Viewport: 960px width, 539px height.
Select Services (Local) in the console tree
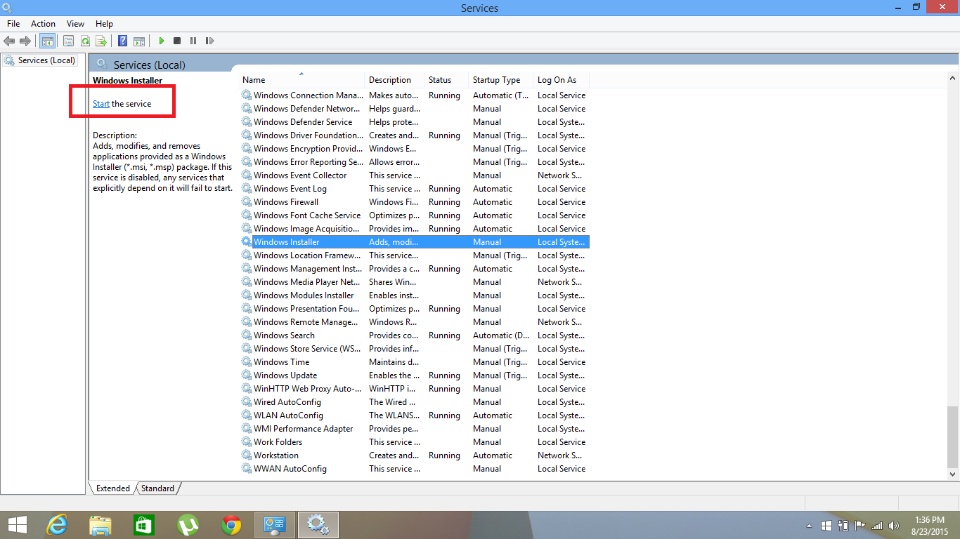tap(40, 60)
